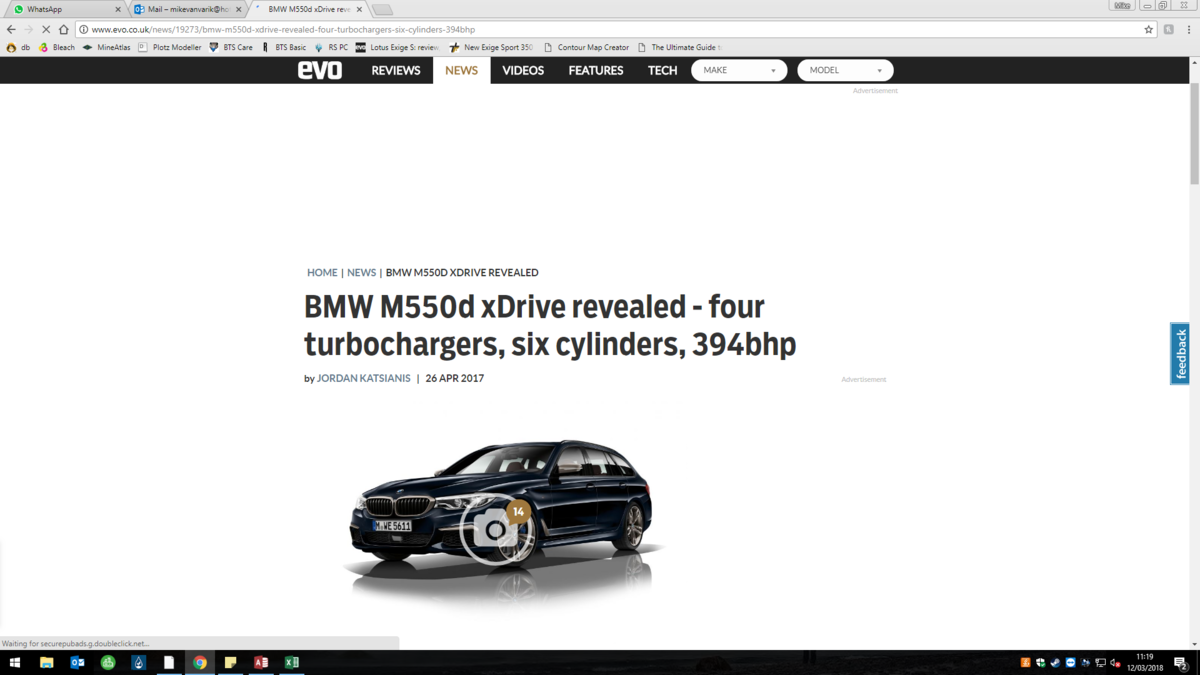Open the RS PC bookmark
Image resolution: width=1200 pixels, height=675 pixels.
coord(331,47)
